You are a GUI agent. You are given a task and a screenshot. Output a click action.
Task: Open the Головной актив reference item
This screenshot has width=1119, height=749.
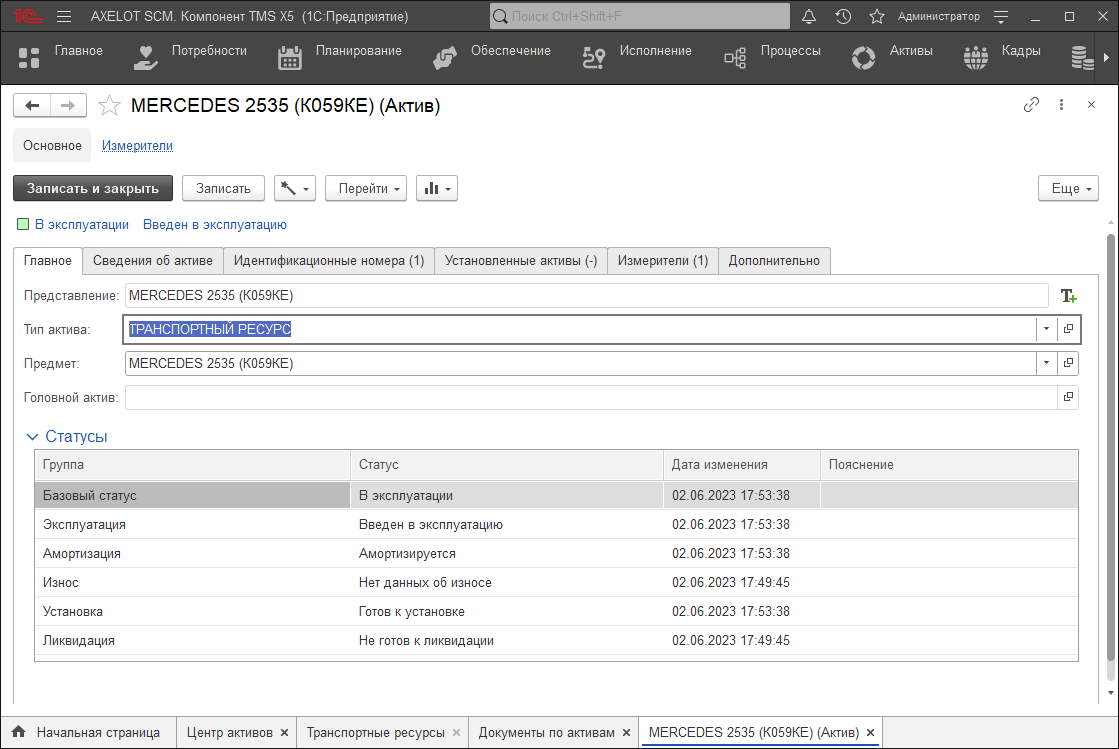[x=1068, y=397]
